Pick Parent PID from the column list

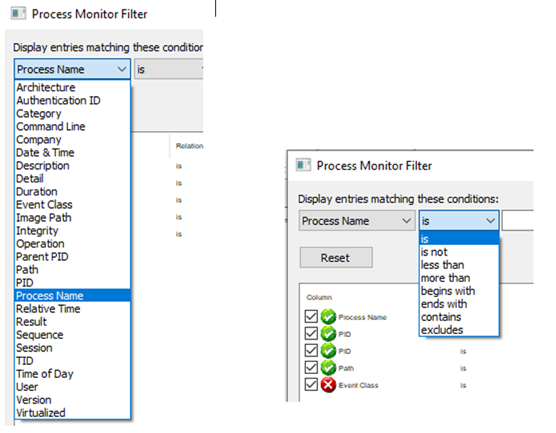pos(72,256)
